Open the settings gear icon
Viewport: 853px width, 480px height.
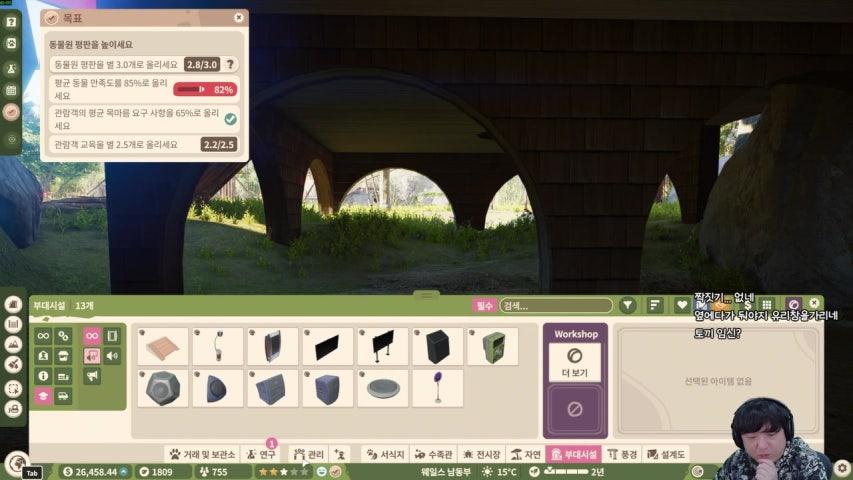(x=842, y=468)
